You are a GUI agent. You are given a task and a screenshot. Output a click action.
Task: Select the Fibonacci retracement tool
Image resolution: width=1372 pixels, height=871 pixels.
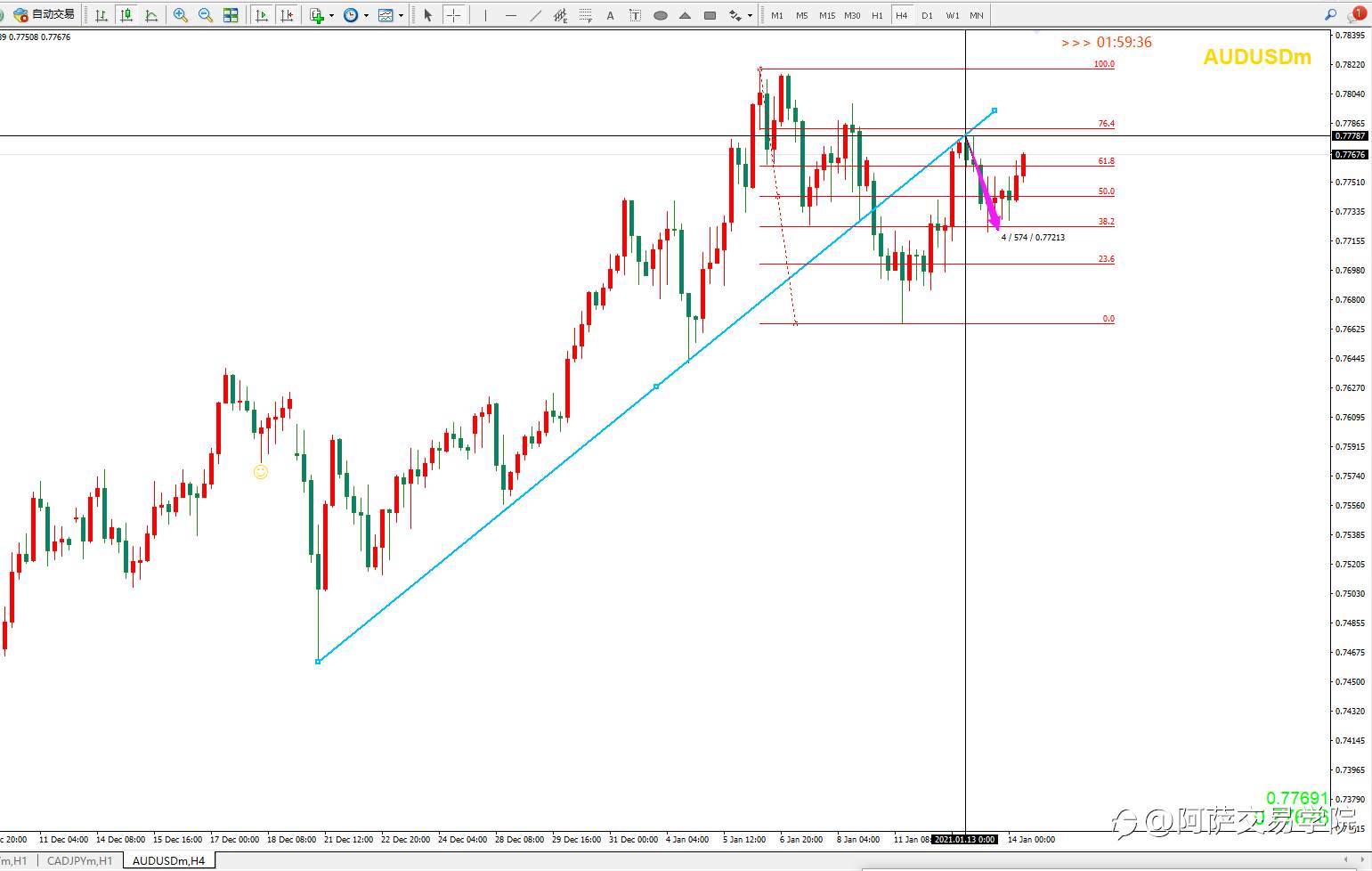tap(585, 15)
